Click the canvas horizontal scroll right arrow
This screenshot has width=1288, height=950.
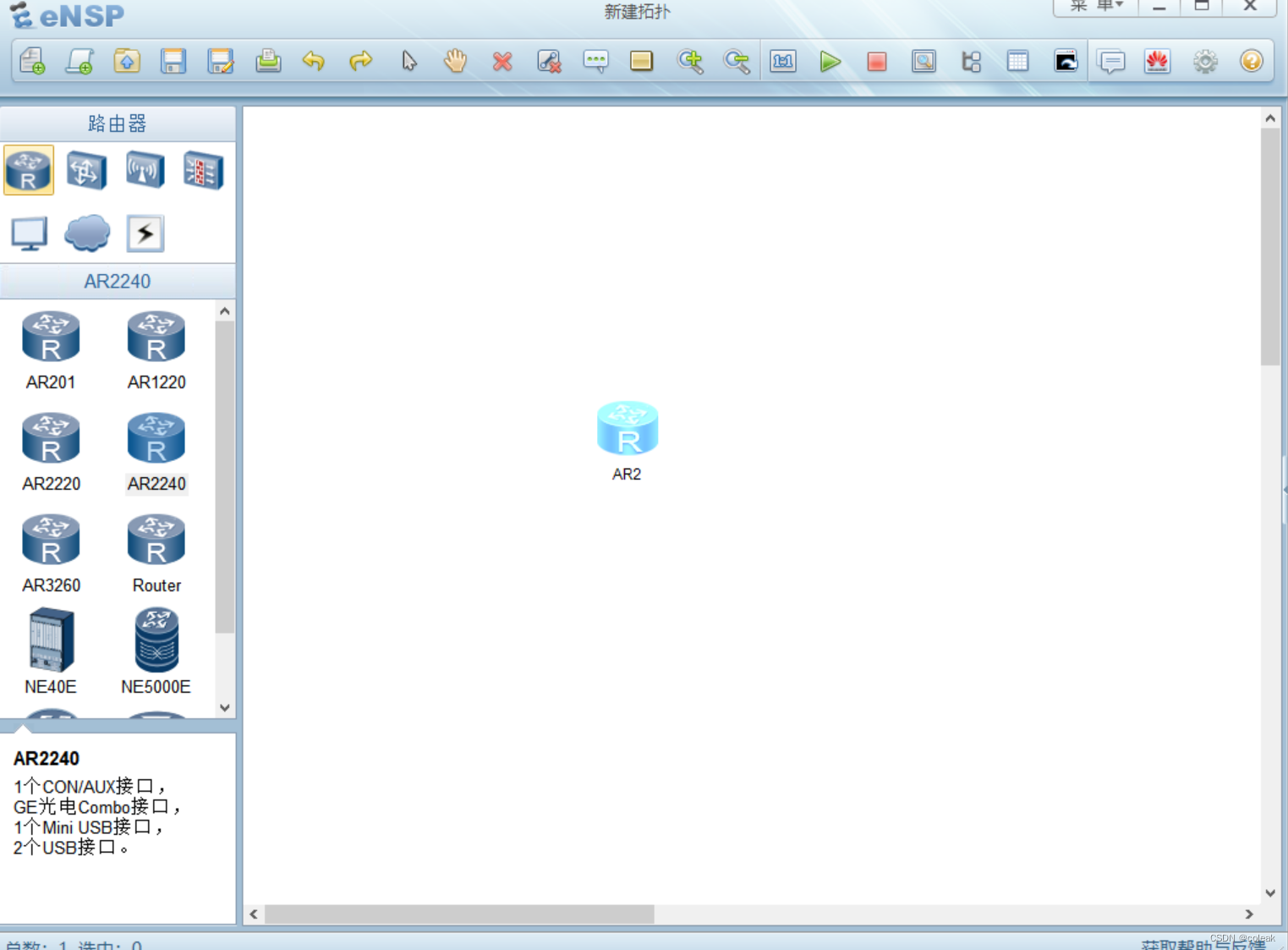1249,914
